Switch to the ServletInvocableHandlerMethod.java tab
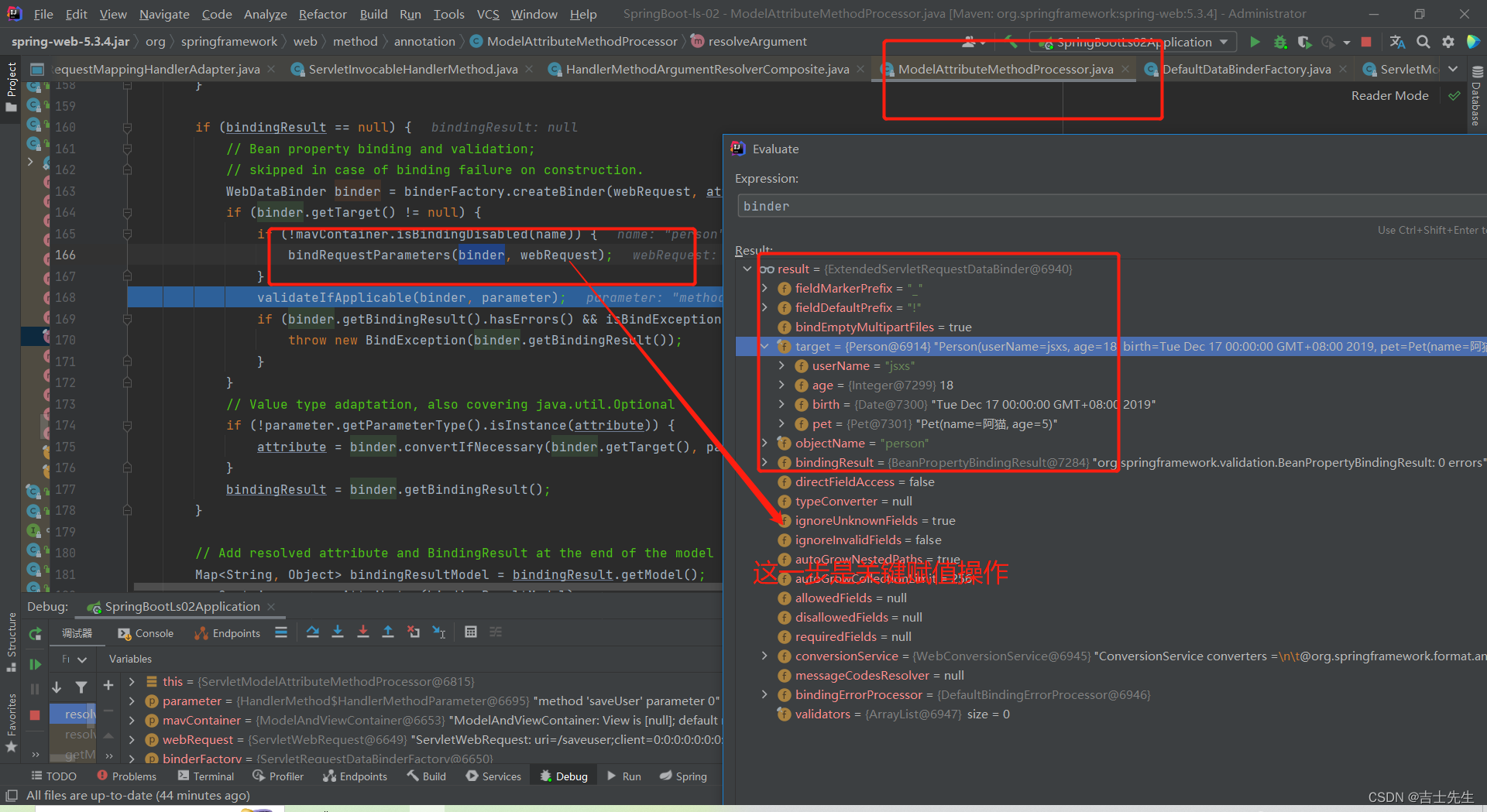Viewport: 1487px width, 812px height. tap(413, 70)
